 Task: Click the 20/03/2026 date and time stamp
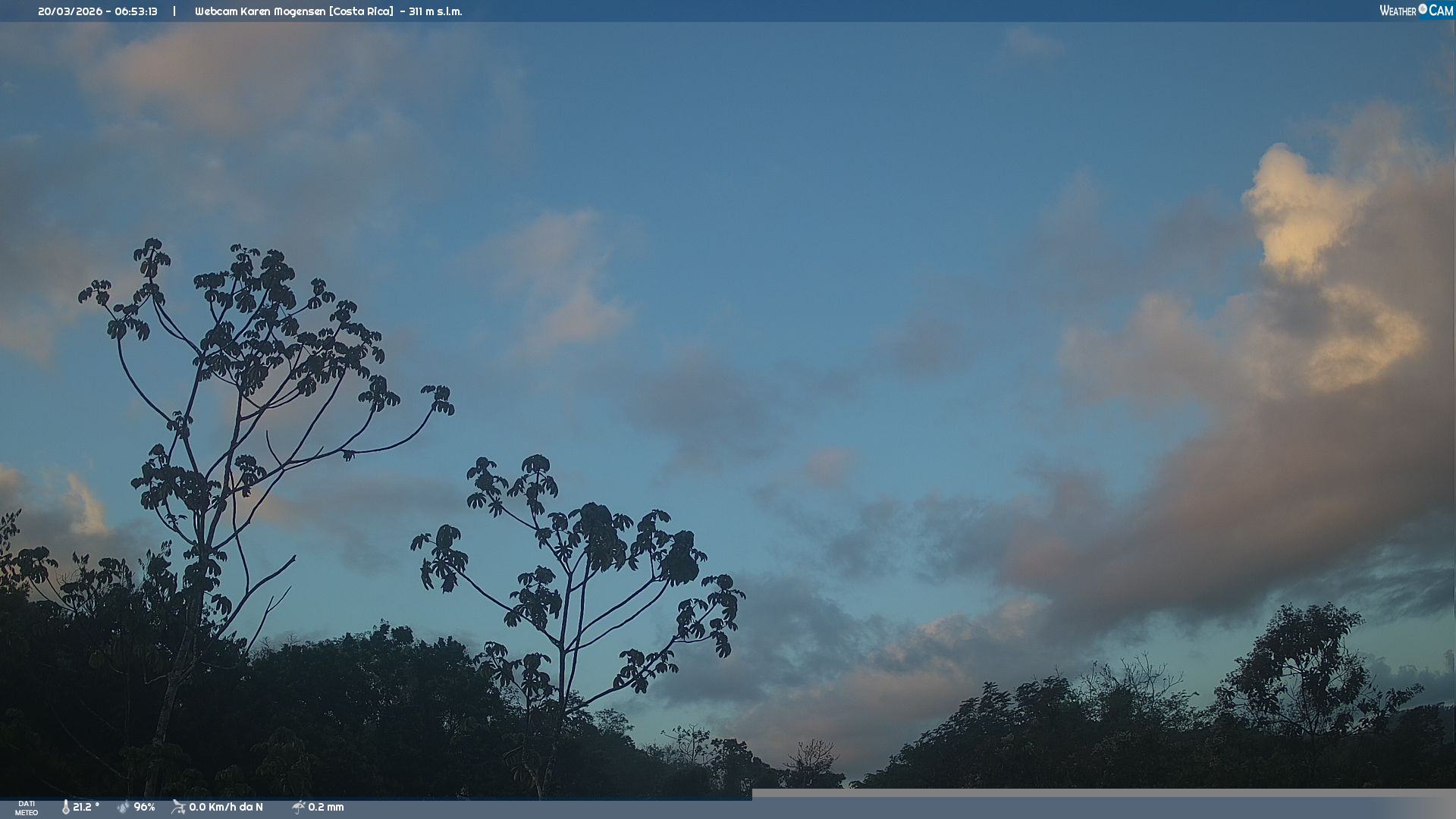tap(98, 11)
